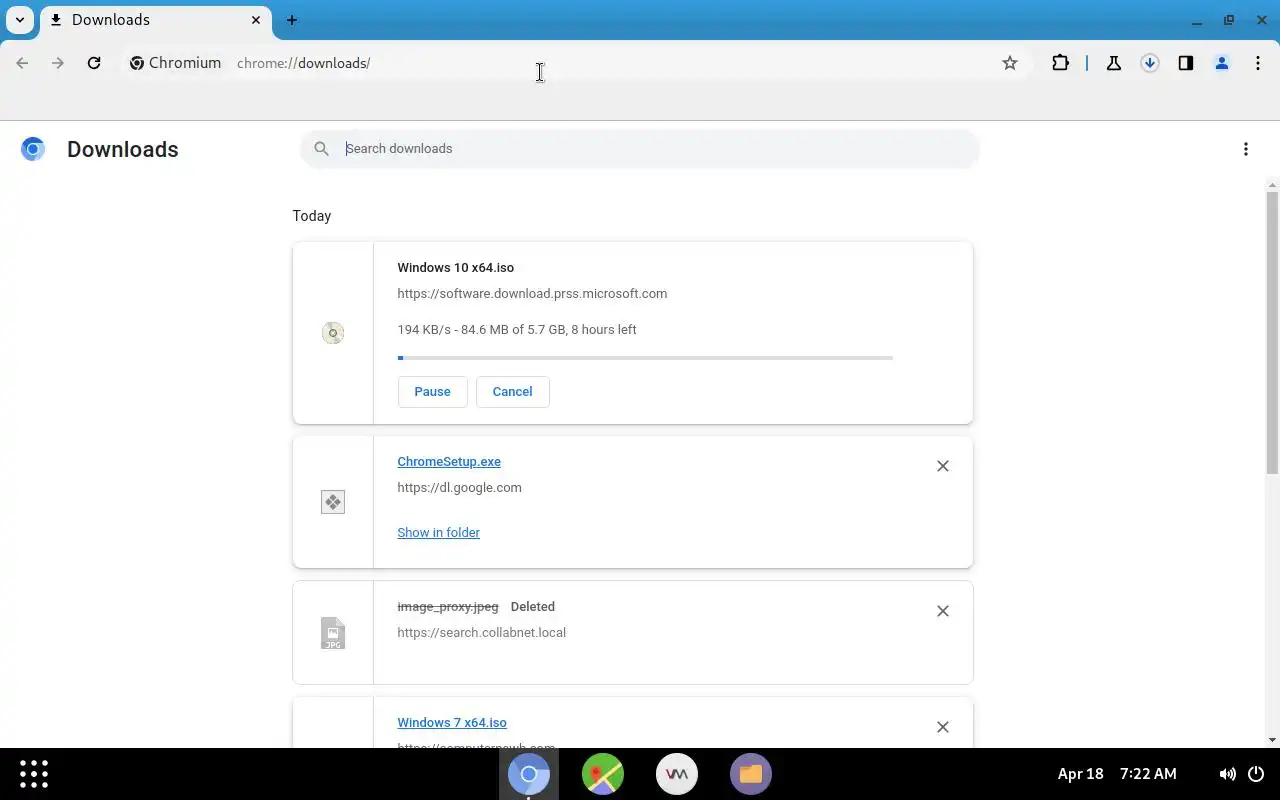Open the files app in the taskbar
The width and height of the screenshot is (1280, 800).
tap(751, 774)
